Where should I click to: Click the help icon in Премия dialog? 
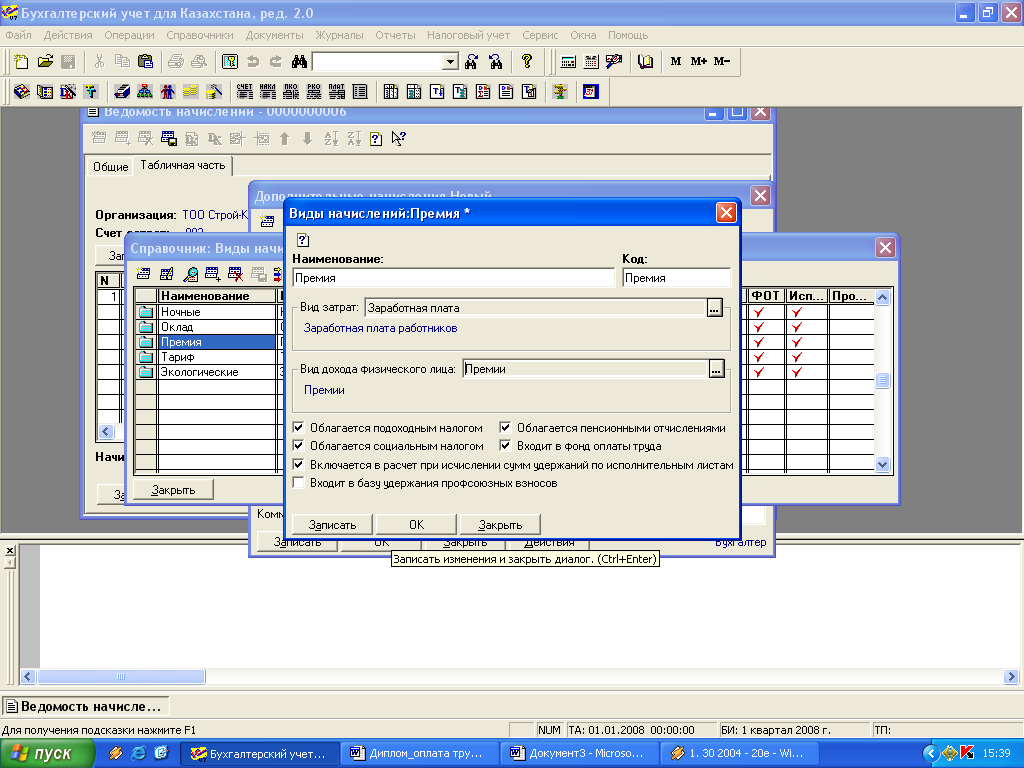(x=303, y=240)
